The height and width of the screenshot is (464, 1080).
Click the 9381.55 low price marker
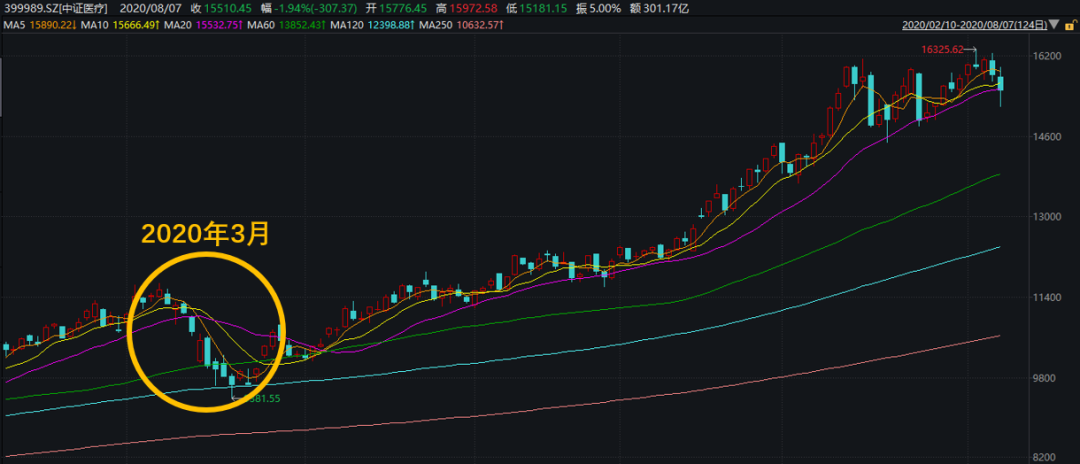pyautogui.click(x=258, y=398)
